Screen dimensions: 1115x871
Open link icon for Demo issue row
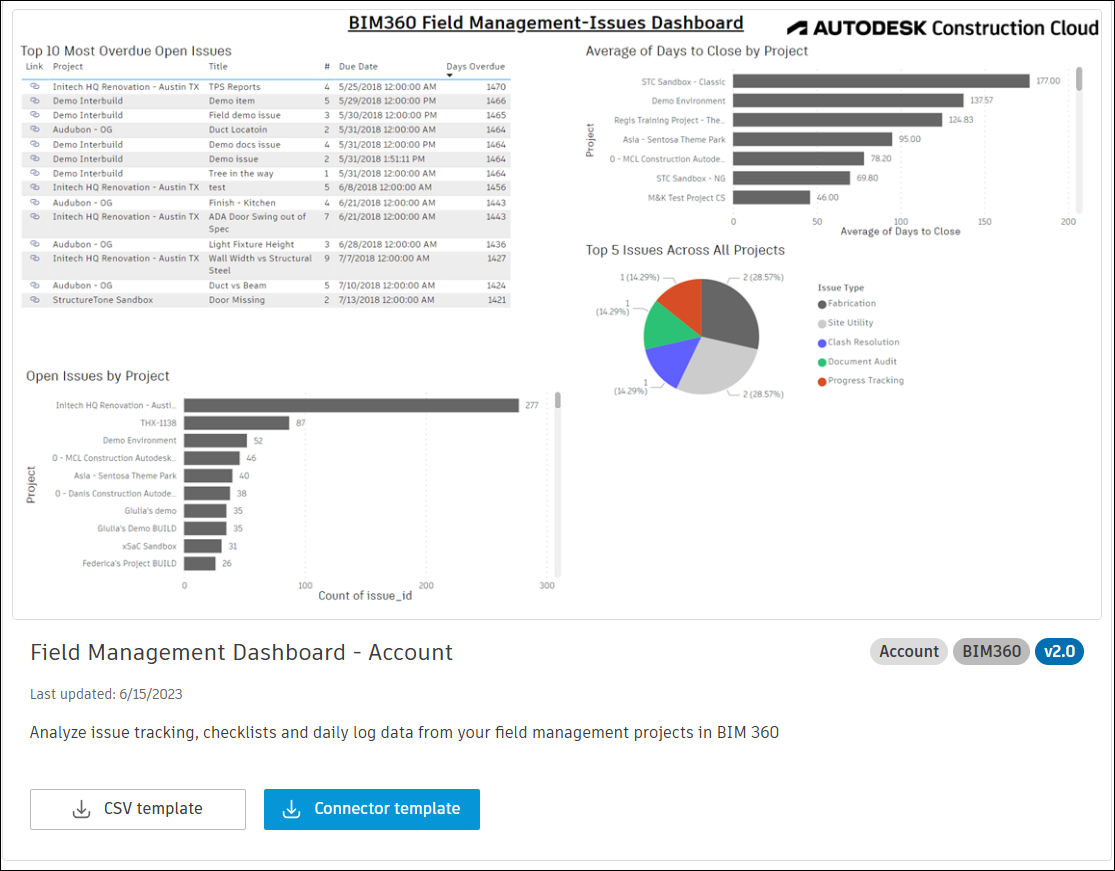tap(34, 159)
